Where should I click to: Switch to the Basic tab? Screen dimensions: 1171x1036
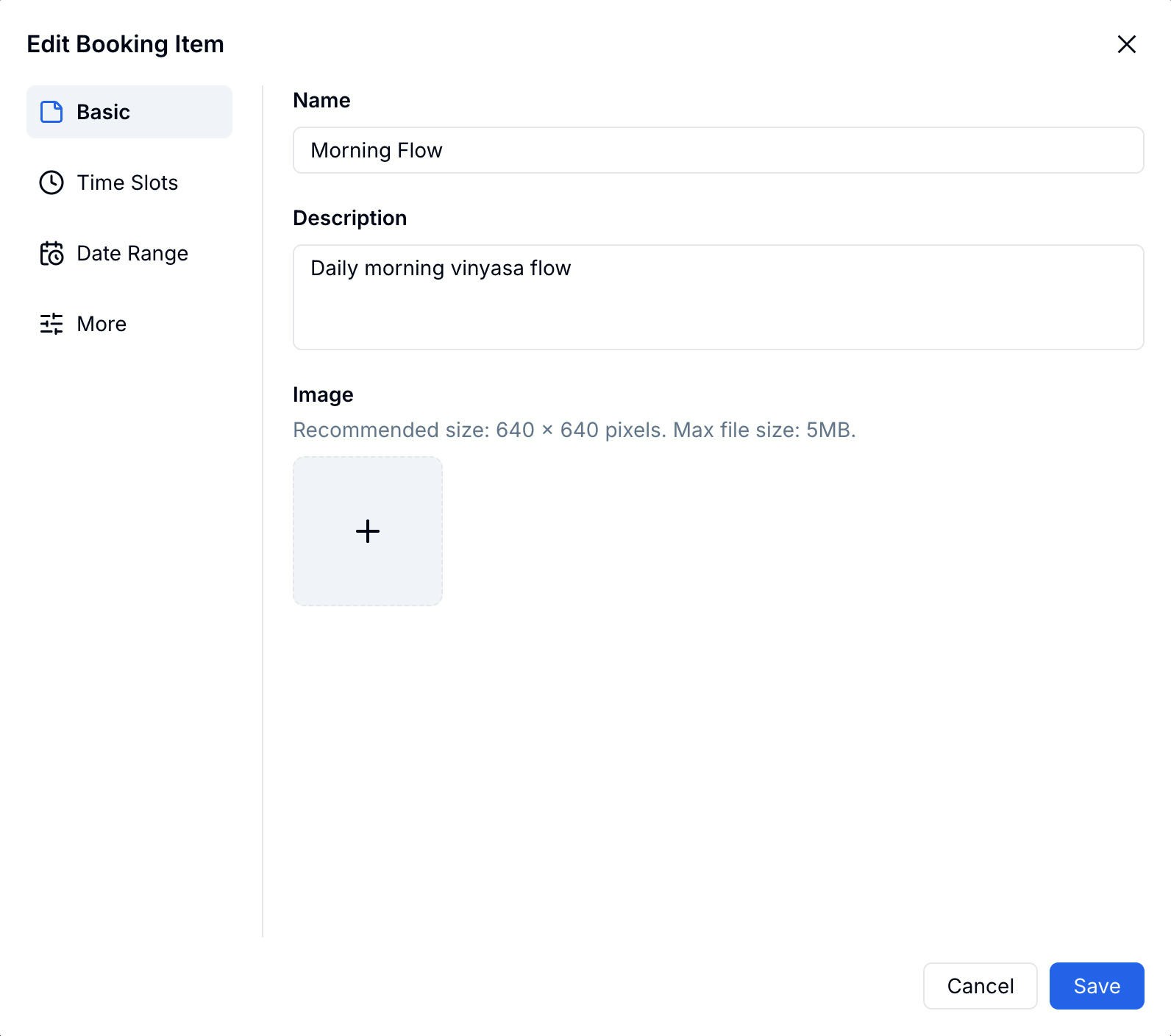click(x=129, y=112)
